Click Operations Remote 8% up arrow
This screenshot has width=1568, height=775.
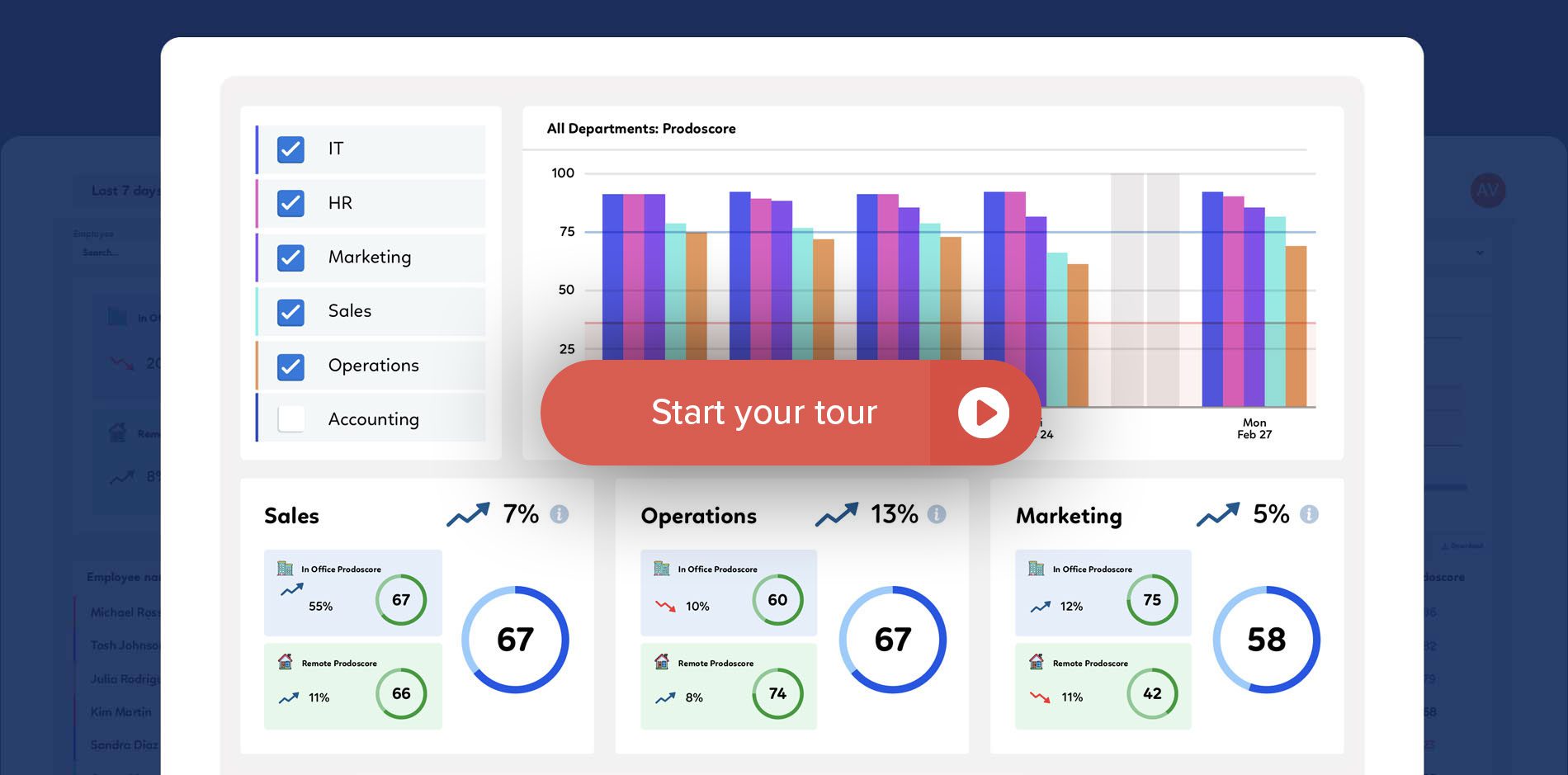click(x=665, y=698)
